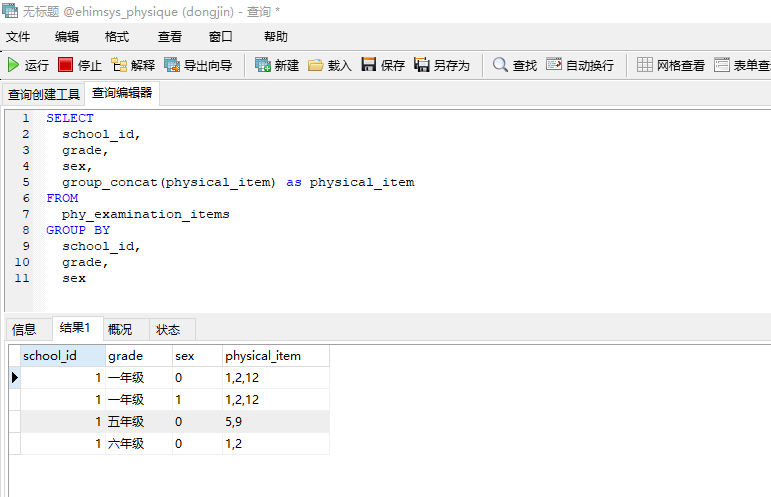Switch to 查询创建工具 tab
This screenshot has height=497, width=771.
(44, 94)
